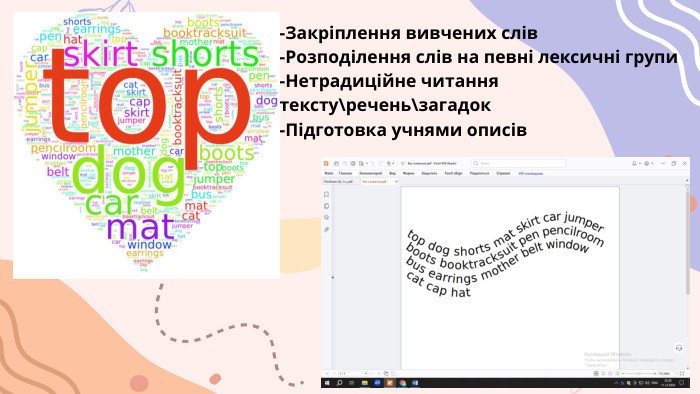Click the page number field in status bar
Viewport: 700px width, 394px height.
click(353, 373)
